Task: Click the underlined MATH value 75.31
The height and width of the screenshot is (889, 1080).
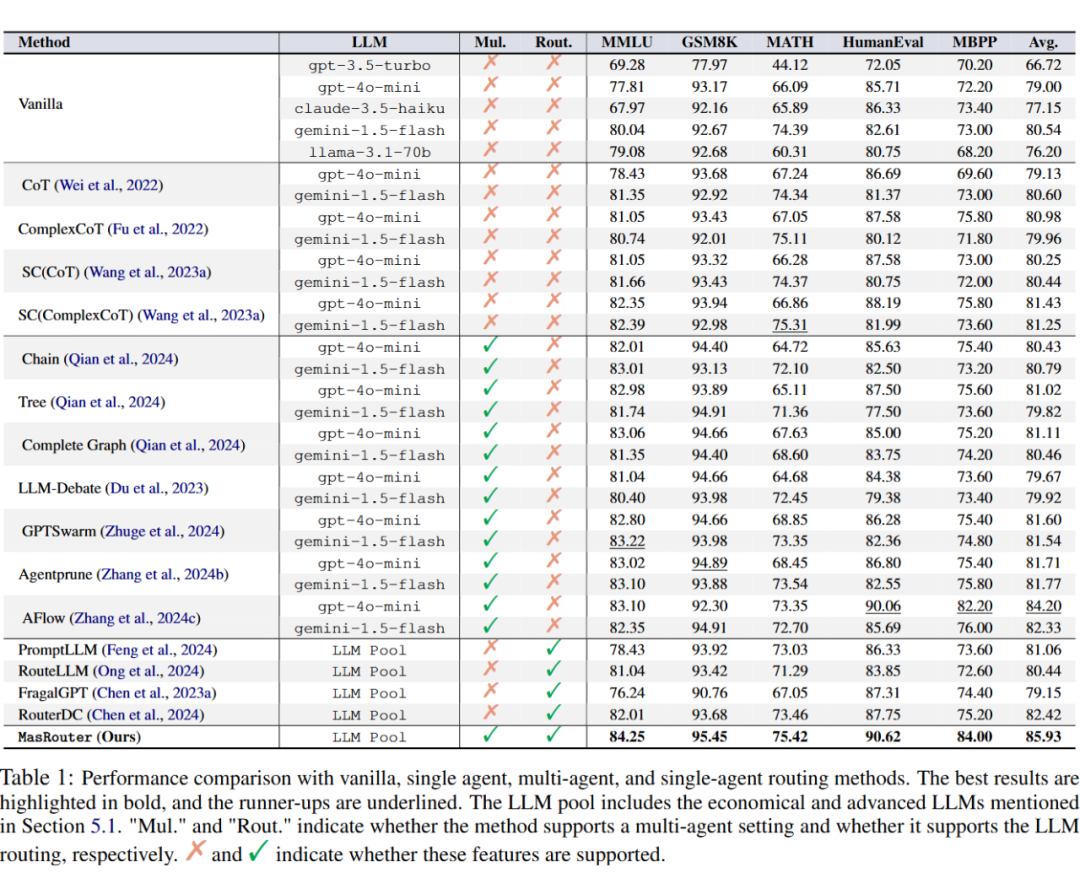Action: tap(790, 324)
